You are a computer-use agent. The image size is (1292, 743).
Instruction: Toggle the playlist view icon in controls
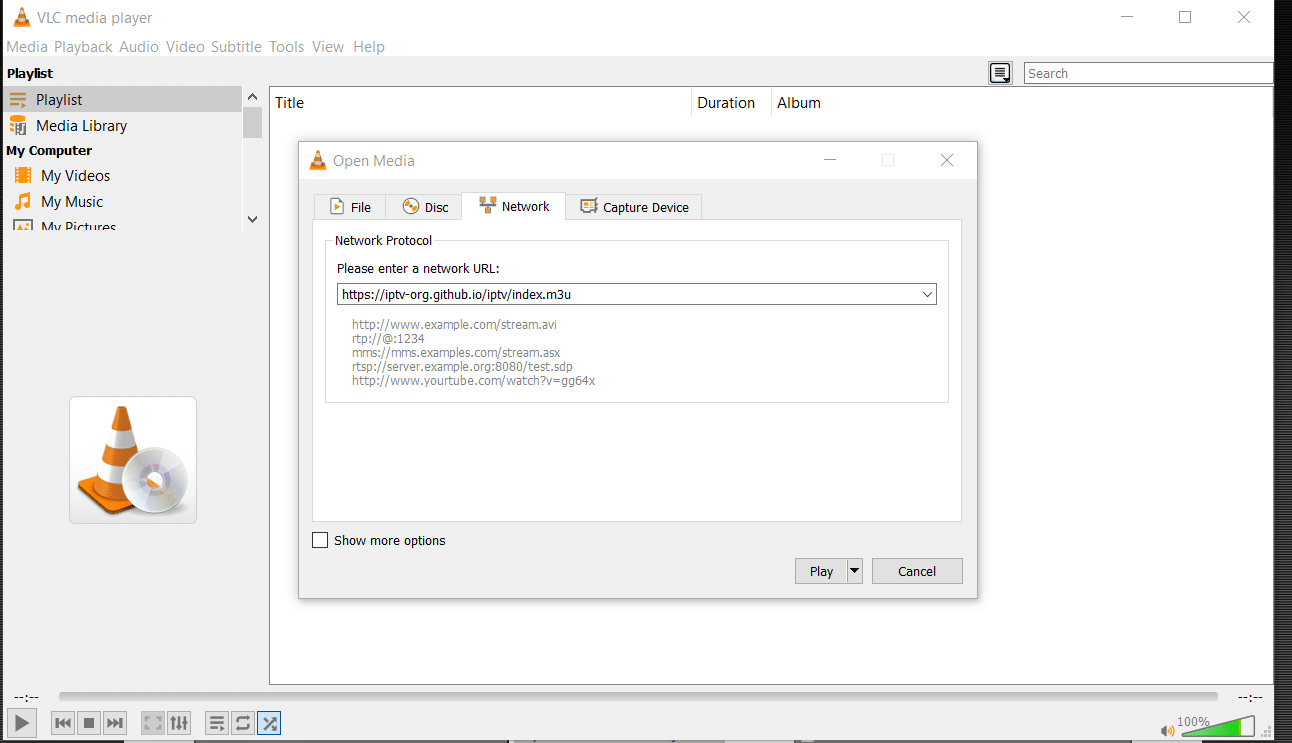[216, 722]
